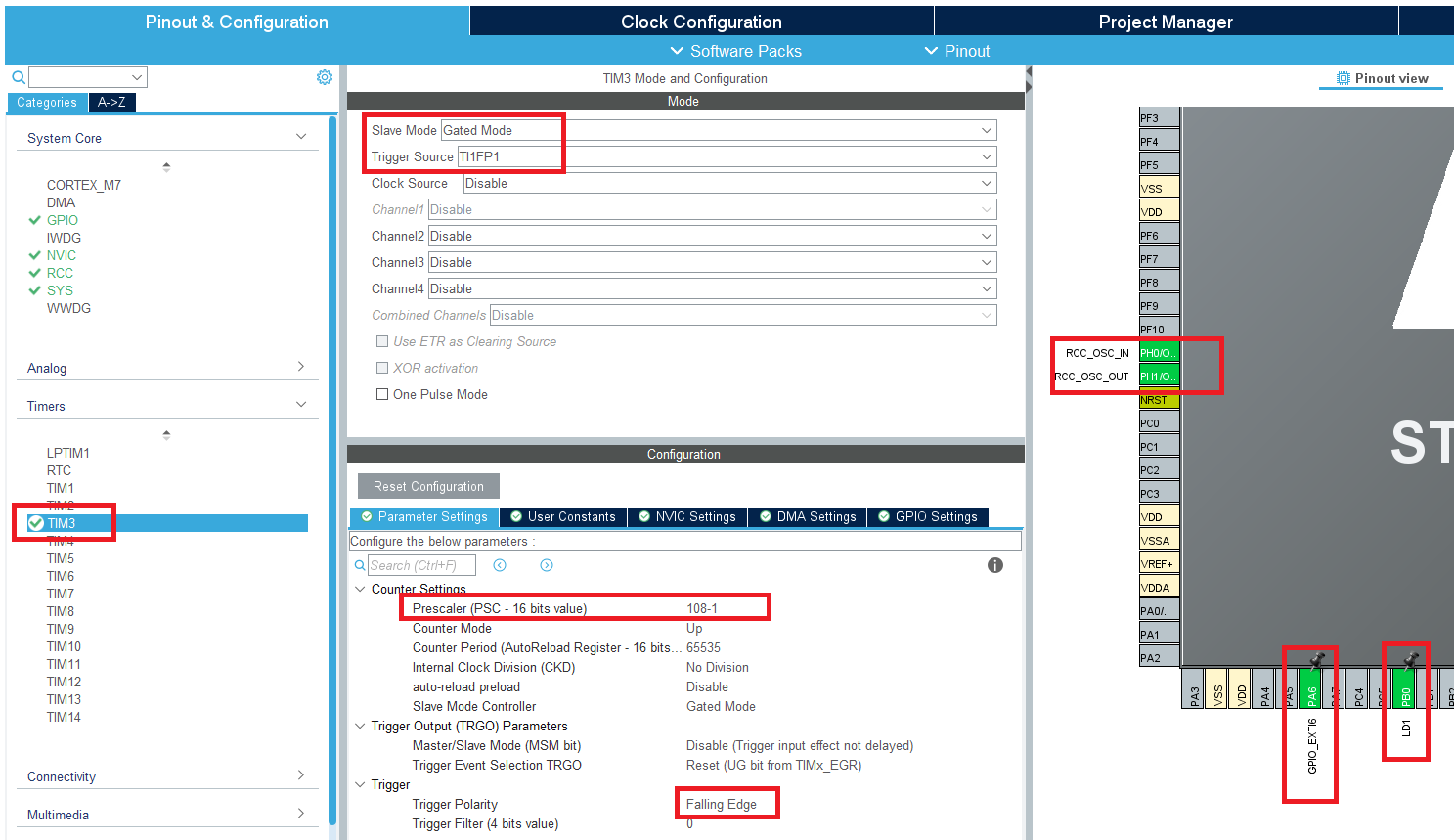Click the search magnifier icon in categories panel
1454x840 pixels.
18,77
